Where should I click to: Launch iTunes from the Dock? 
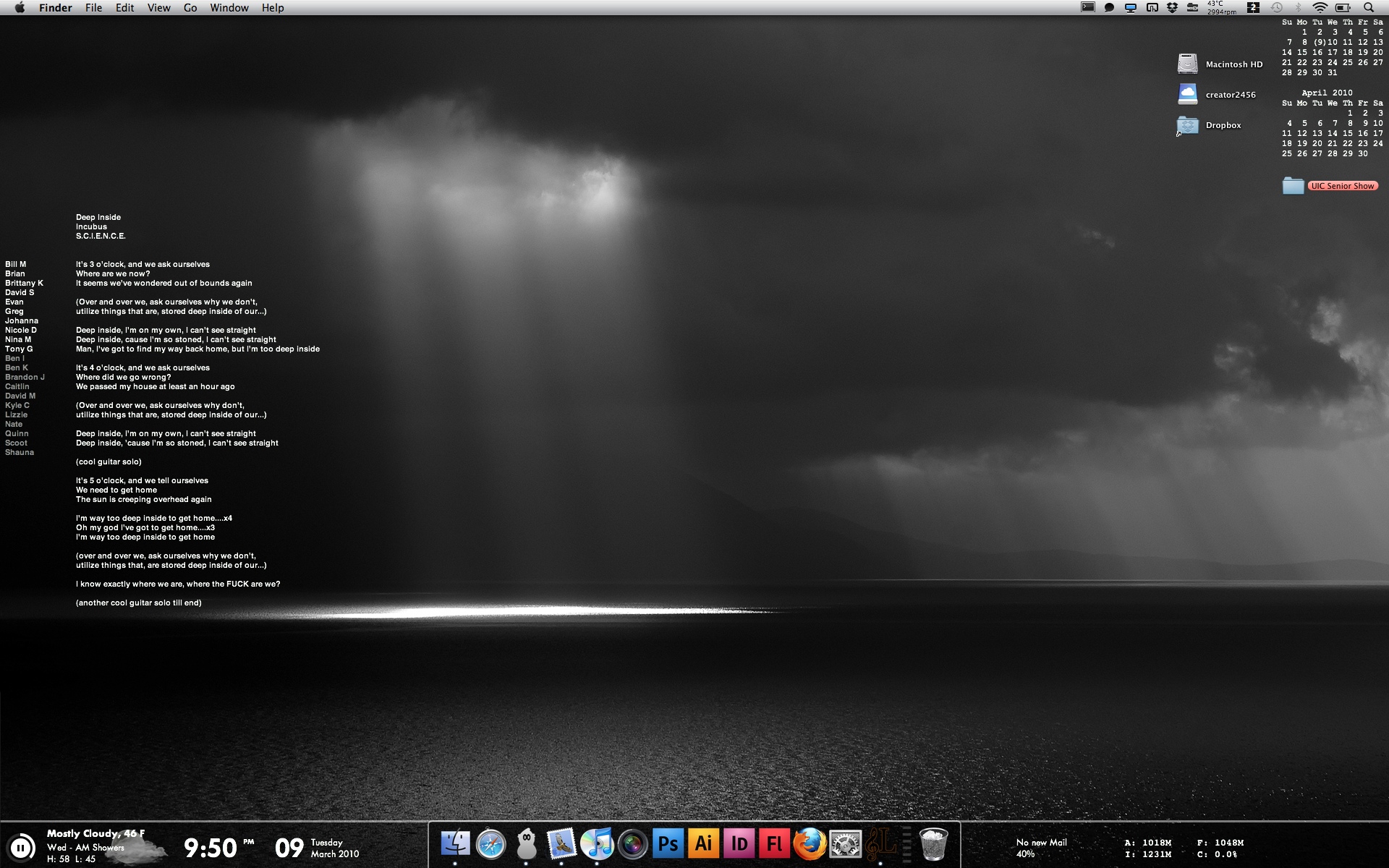[597, 843]
